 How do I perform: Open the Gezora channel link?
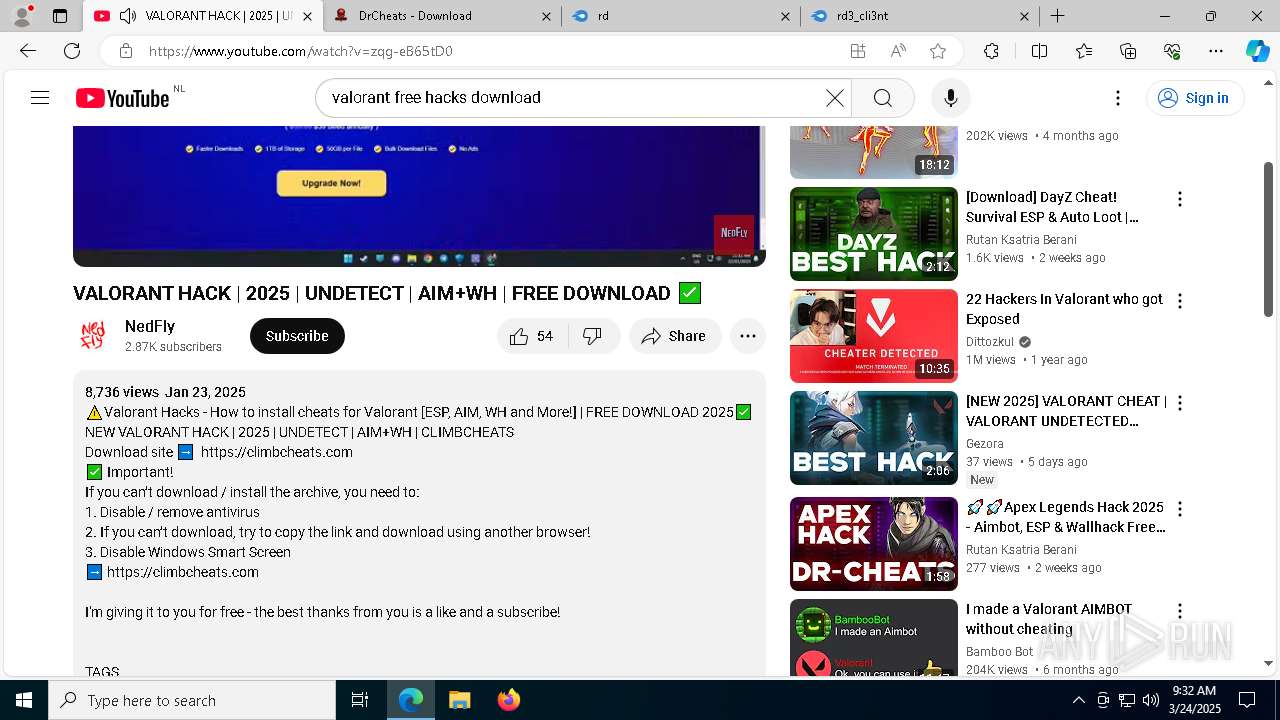tap(985, 444)
